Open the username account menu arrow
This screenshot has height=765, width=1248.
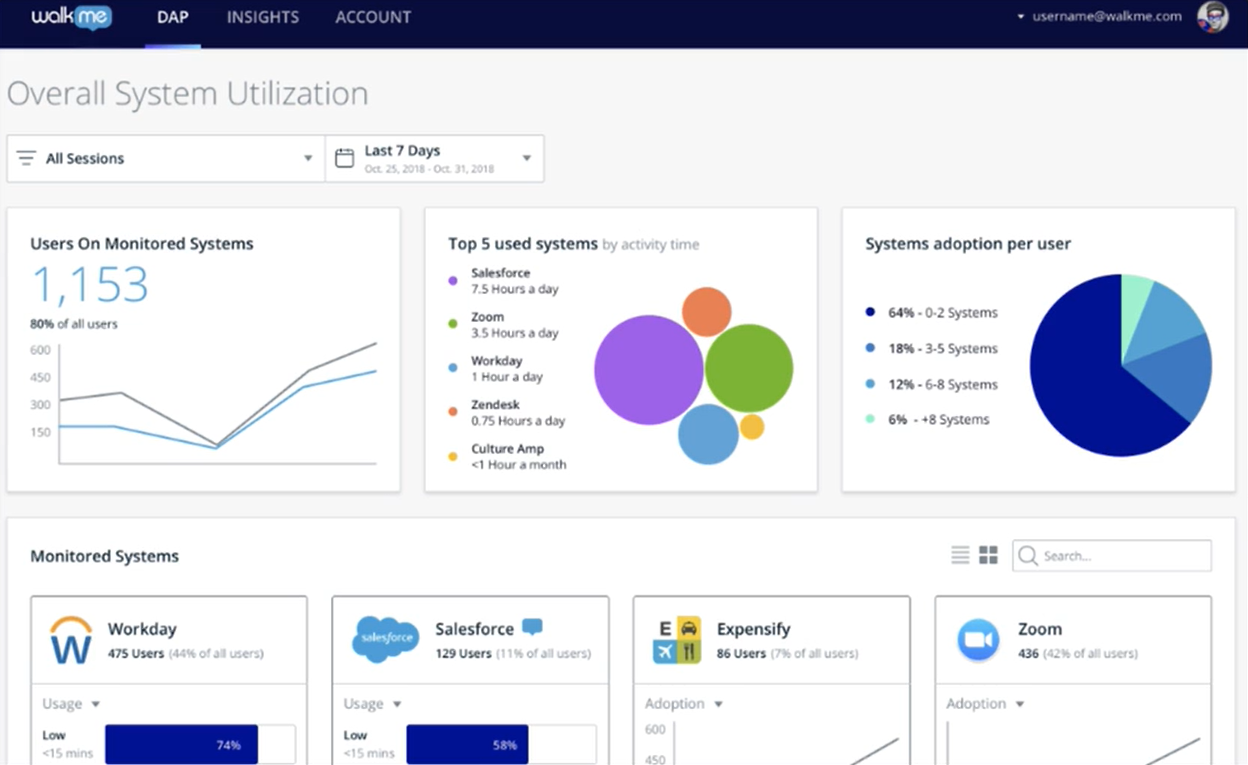click(1021, 17)
